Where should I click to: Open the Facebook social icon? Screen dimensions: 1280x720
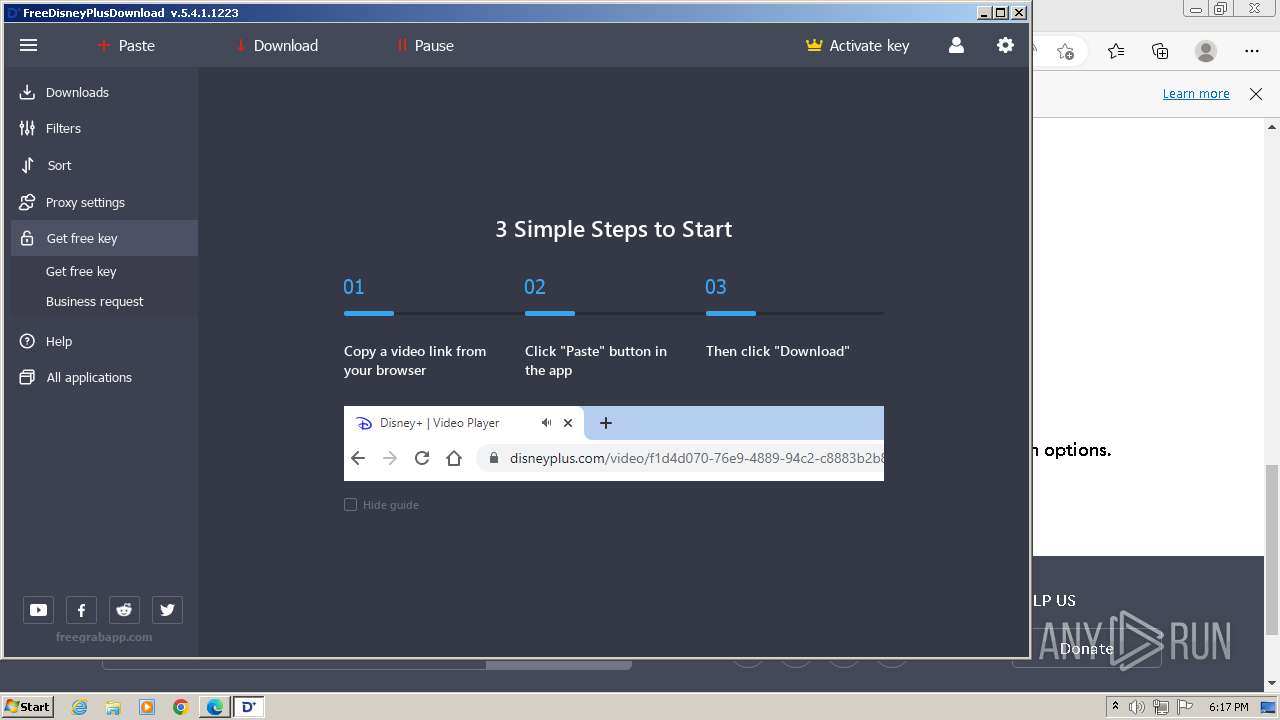(81, 610)
